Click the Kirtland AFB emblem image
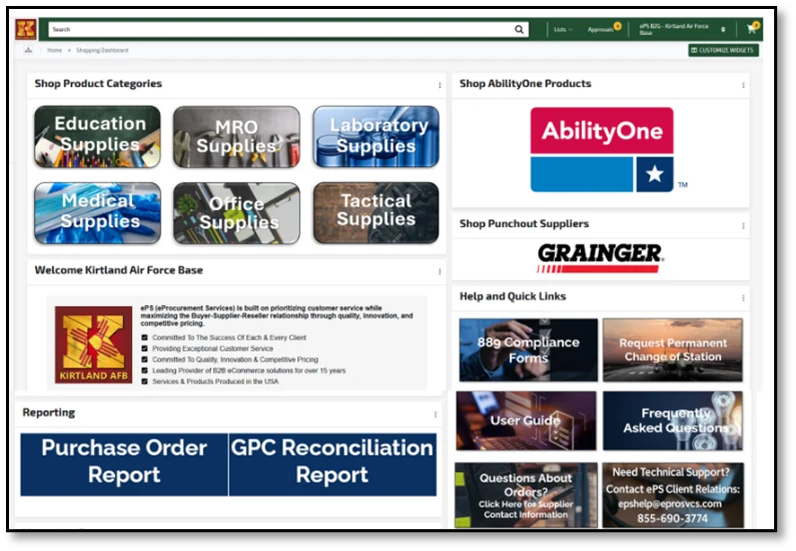Image resolution: width=796 pixels, height=551 pixels. pyautogui.click(x=93, y=344)
